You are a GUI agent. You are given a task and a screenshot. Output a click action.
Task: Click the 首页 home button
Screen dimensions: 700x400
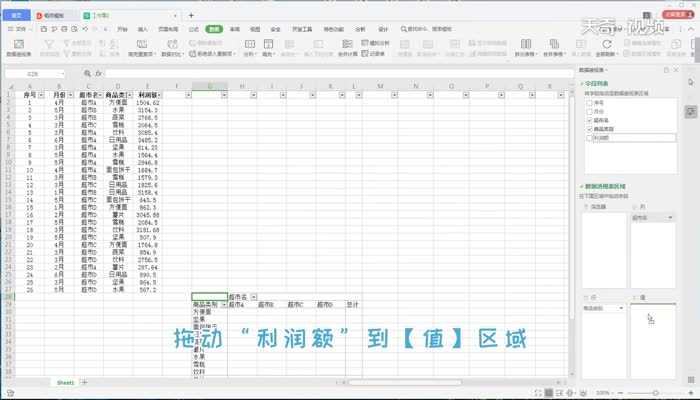tap(14, 17)
